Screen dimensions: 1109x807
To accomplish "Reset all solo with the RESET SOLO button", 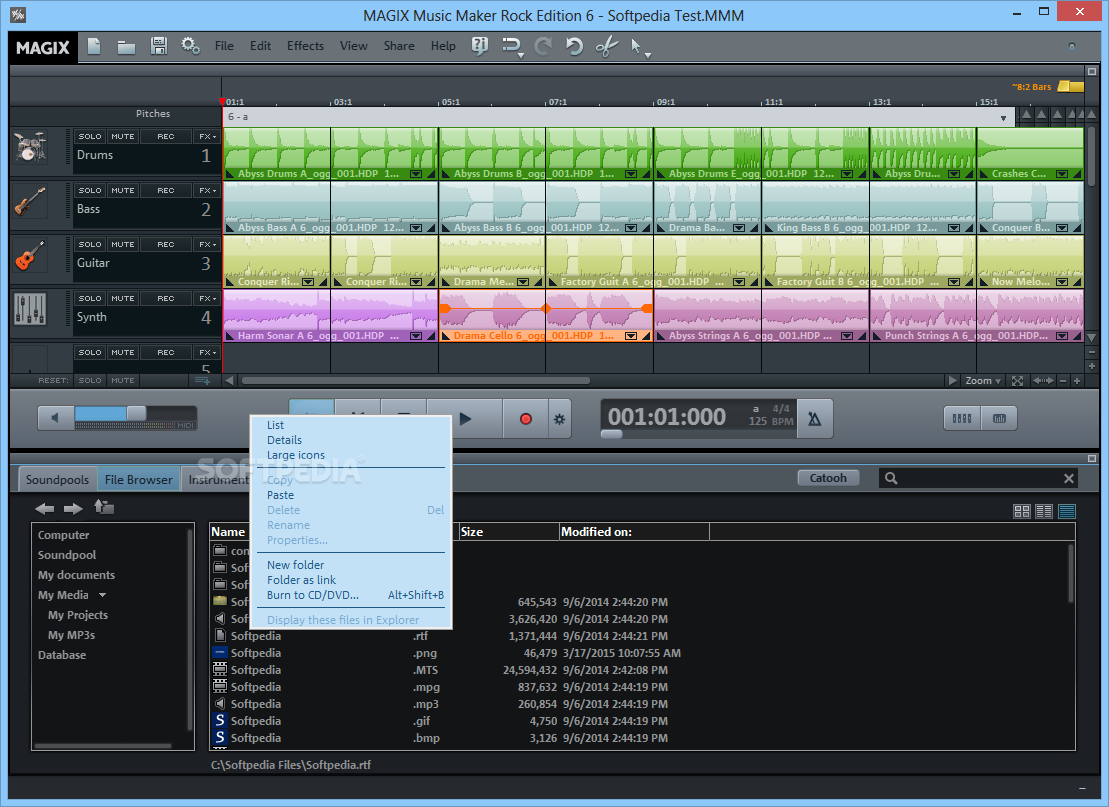I will pyautogui.click(x=90, y=381).
